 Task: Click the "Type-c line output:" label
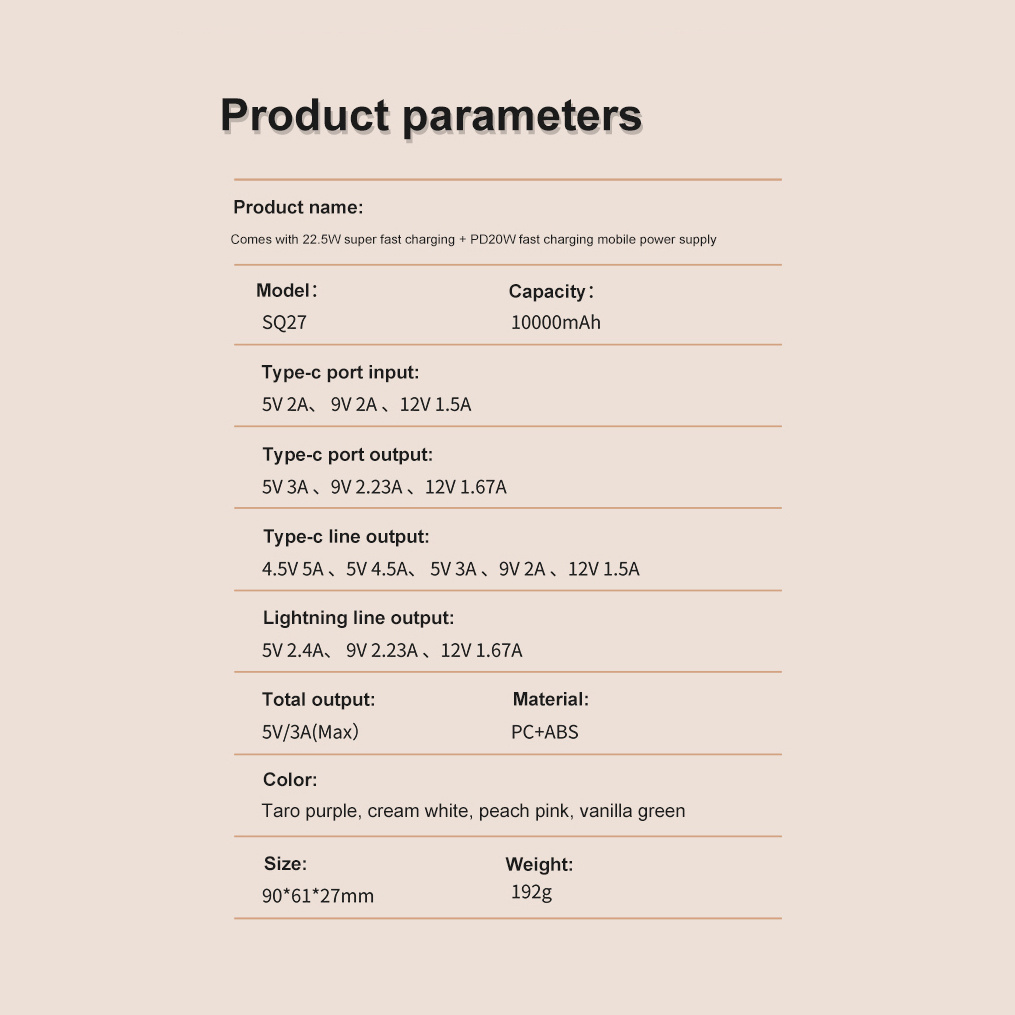(346, 537)
